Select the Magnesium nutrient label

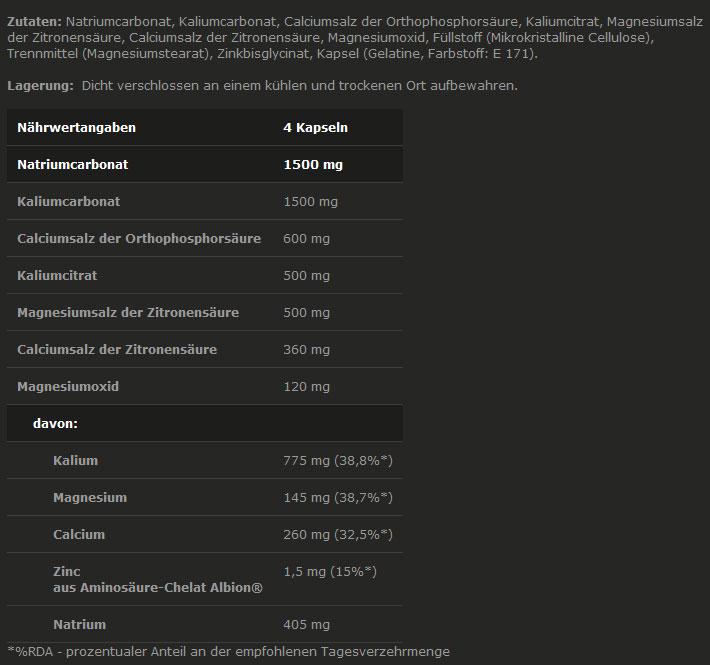coord(89,498)
